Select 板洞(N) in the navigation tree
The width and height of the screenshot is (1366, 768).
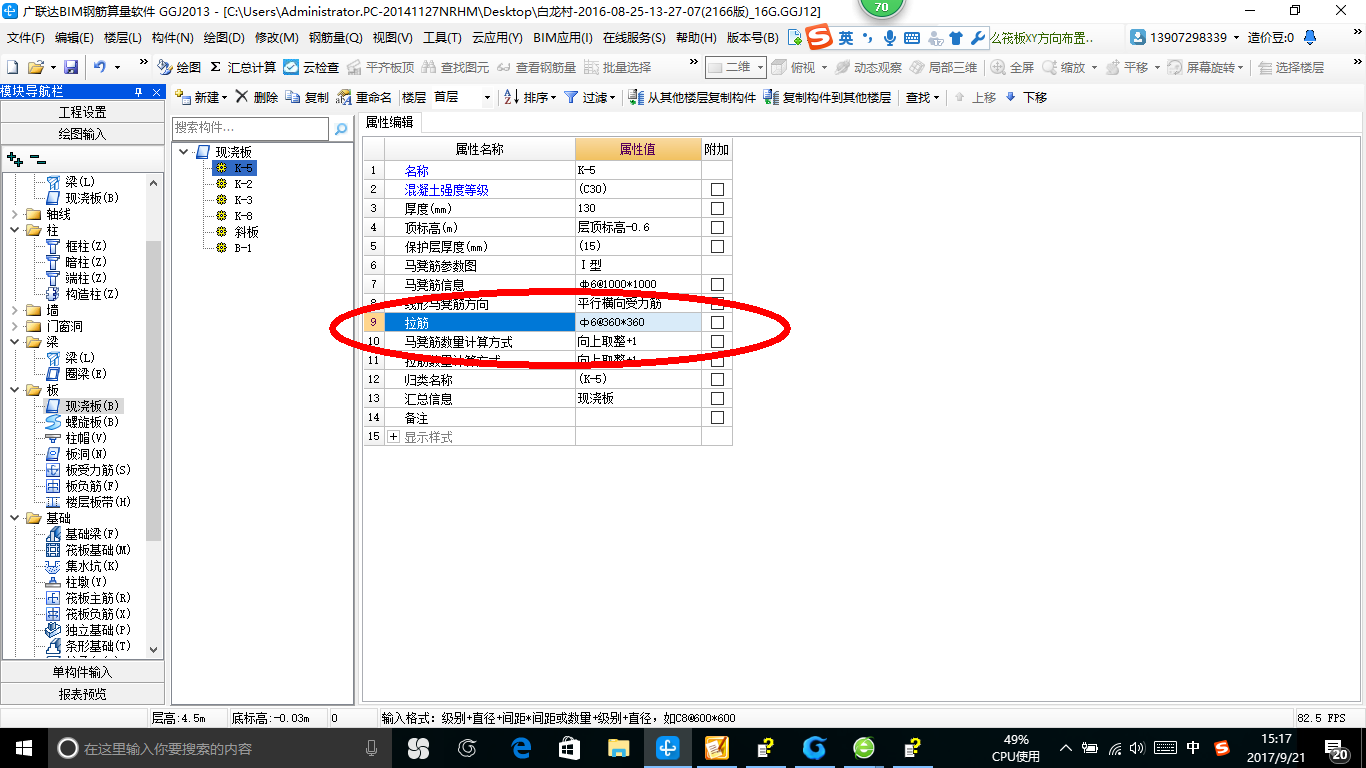tap(86, 454)
